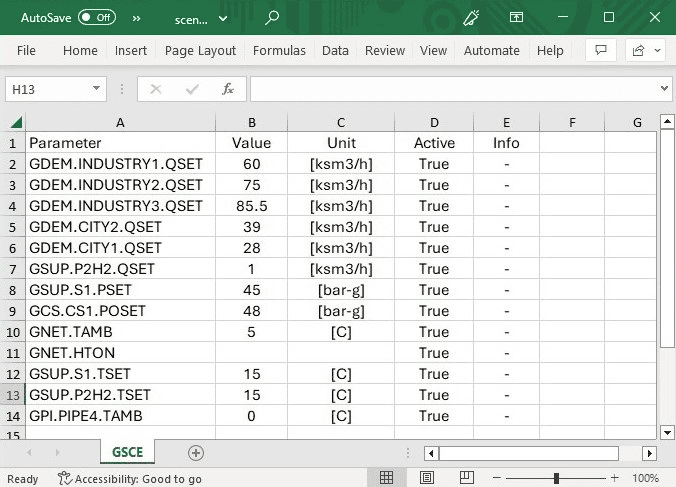Click the Search magnifier icon in title bar
This screenshot has height=487, width=676.
pyautogui.click(x=272, y=17)
